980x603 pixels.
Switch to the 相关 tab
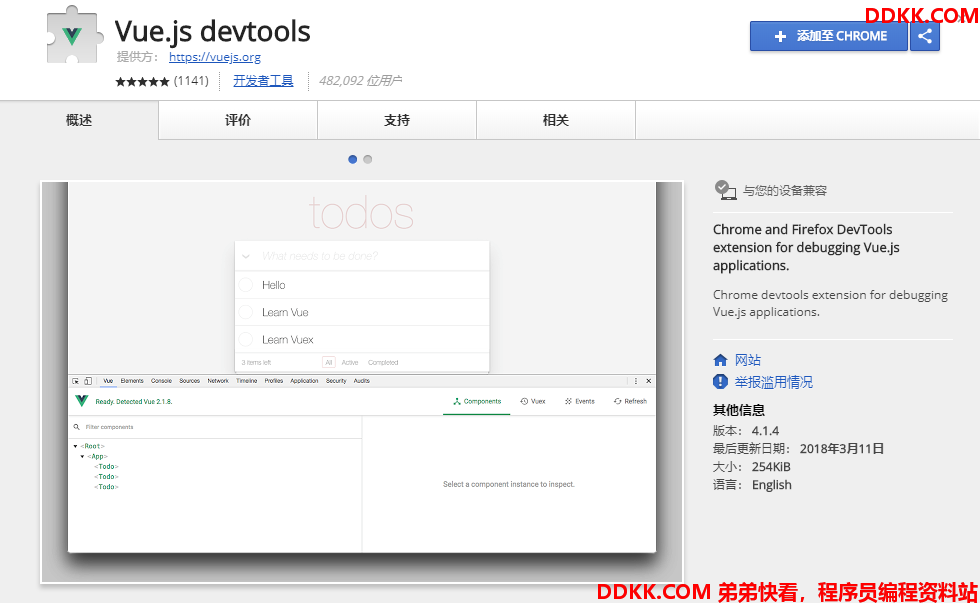pos(556,120)
